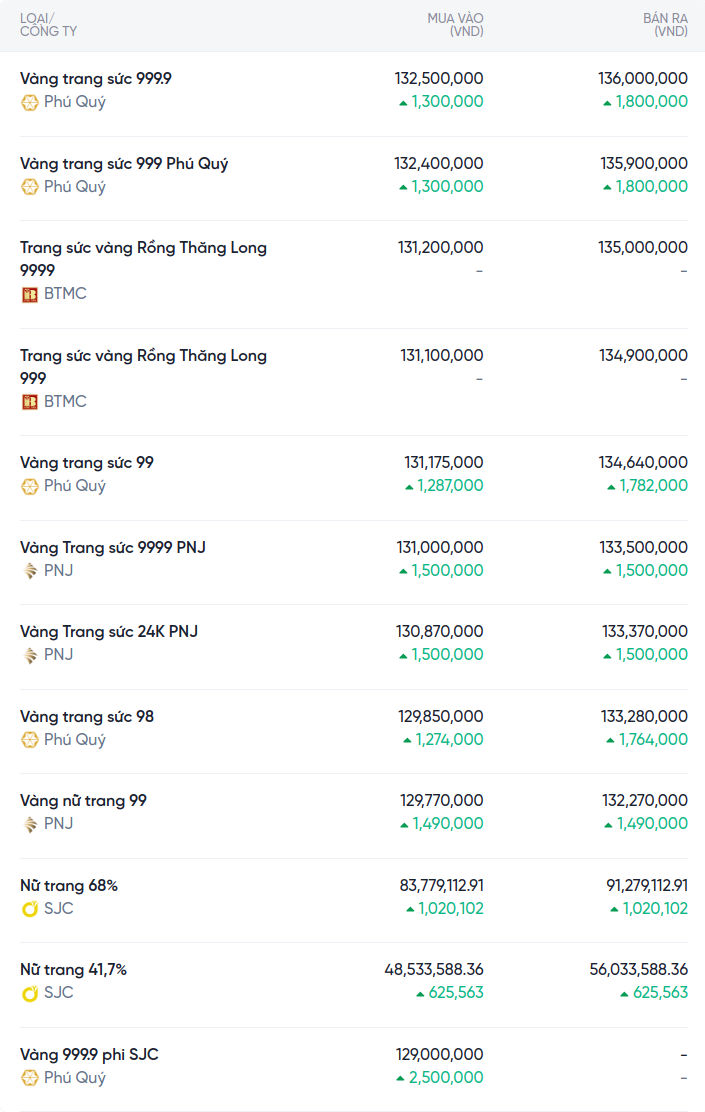The image size is (705, 1112).
Task: Open the Vàng trang sức 999.9 row title
Action: [96, 78]
